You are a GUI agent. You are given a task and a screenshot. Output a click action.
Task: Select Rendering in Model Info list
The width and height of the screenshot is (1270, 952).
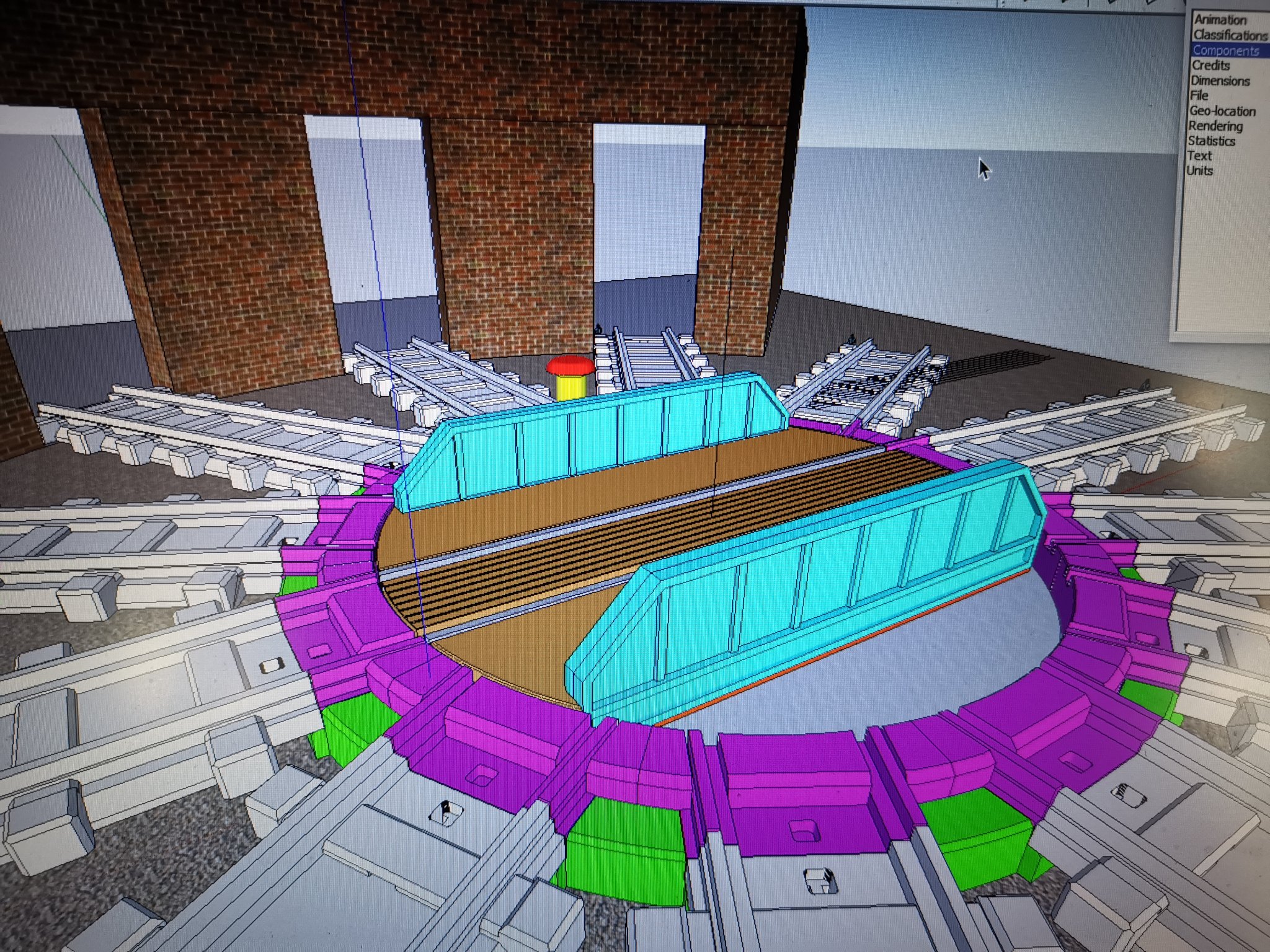point(1215,126)
